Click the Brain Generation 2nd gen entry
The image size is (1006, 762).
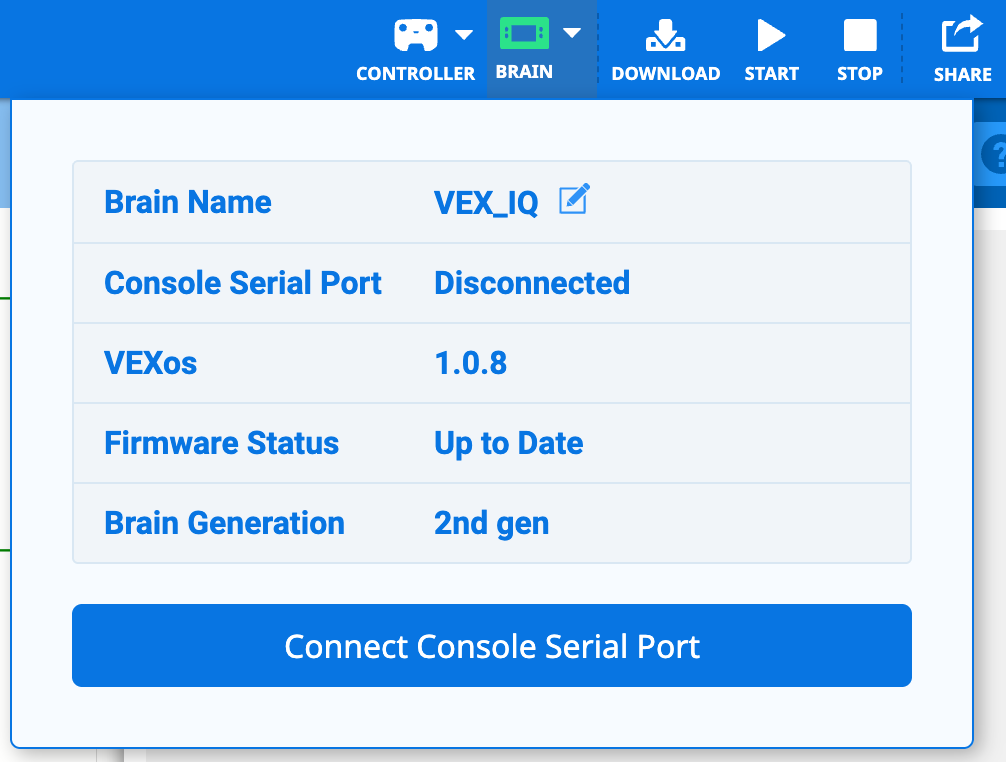point(491,523)
